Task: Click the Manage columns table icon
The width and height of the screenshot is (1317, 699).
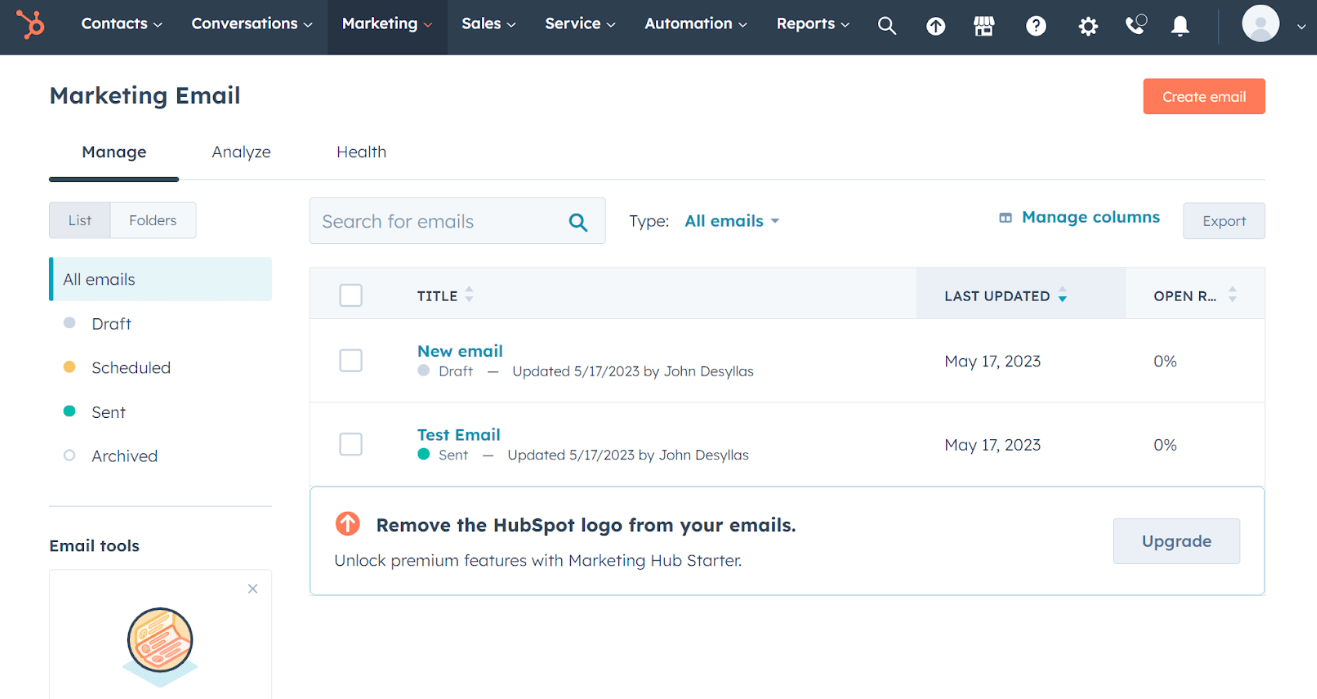Action: pos(1005,218)
